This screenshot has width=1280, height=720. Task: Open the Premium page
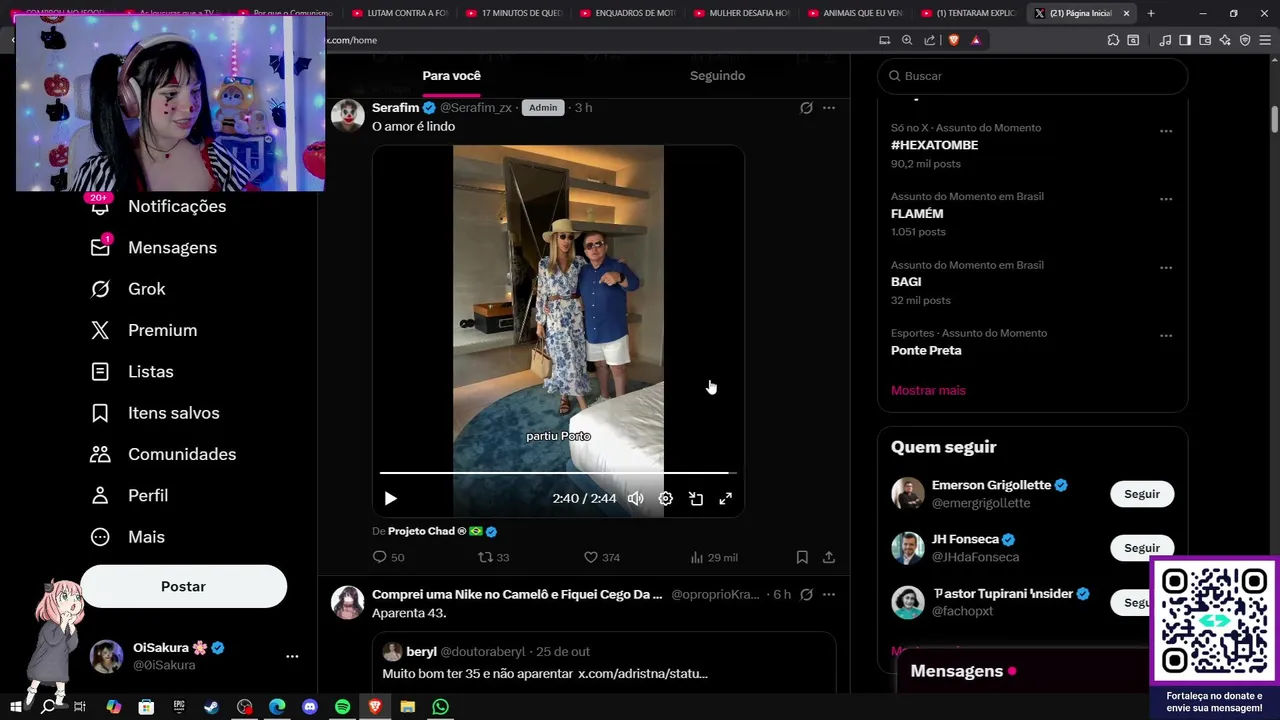click(x=143, y=330)
